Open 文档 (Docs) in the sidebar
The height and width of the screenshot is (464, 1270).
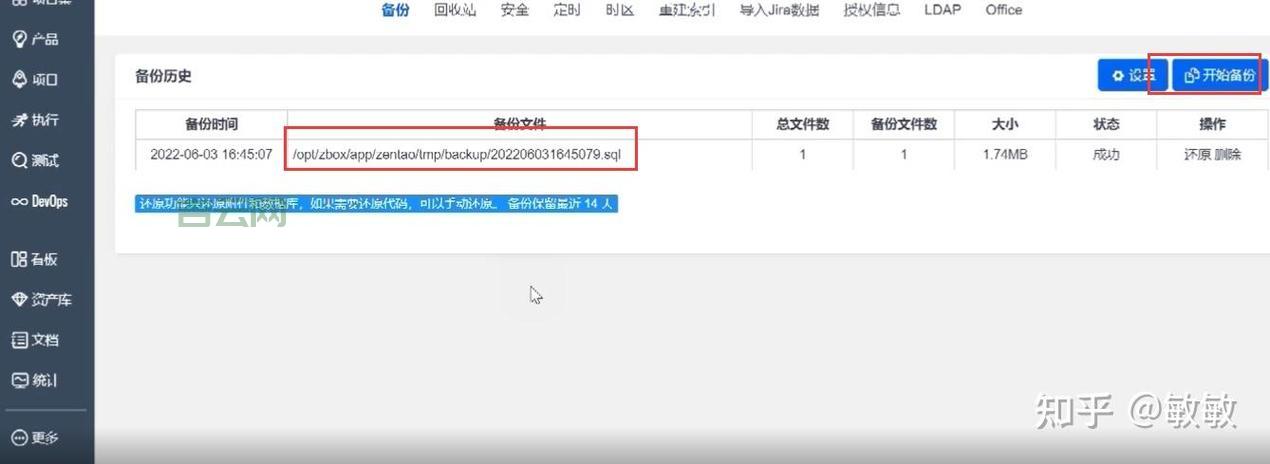(35, 340)
